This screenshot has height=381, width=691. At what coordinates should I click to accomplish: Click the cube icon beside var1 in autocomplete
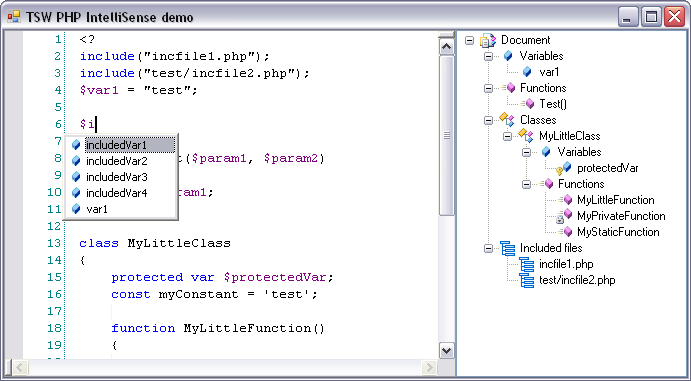tap(76, 209)
